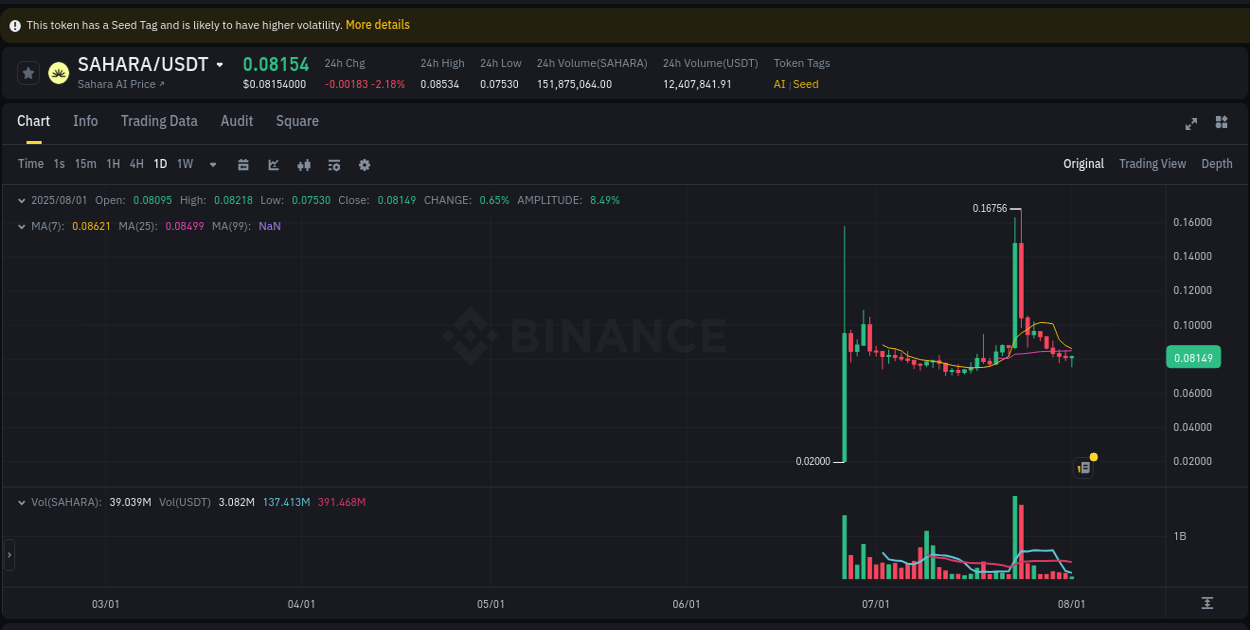Switch to the Trading Data tab

[x=159, y=121]
